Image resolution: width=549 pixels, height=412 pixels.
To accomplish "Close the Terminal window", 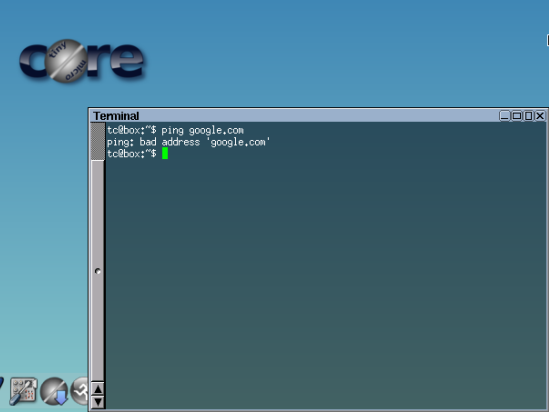I will click(540, 116).
